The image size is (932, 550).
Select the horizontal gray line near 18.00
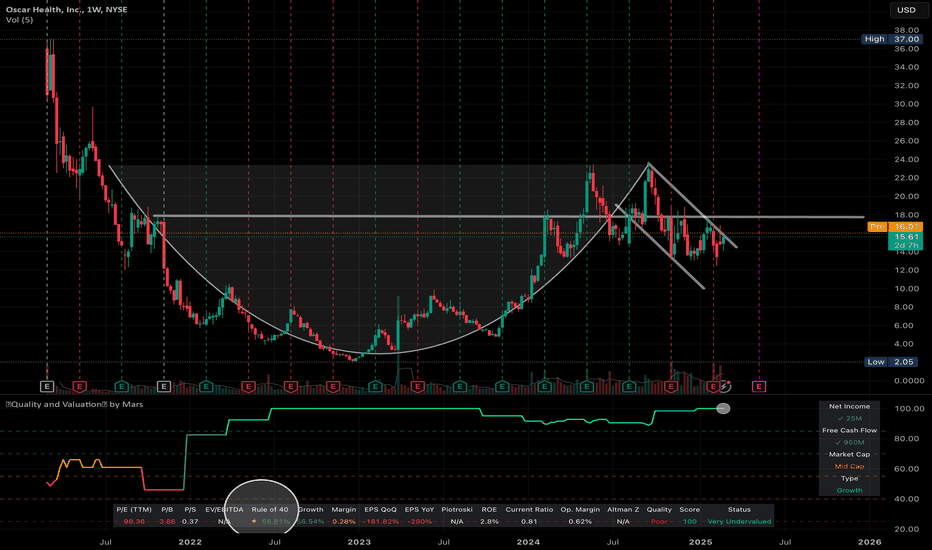tap(508, 216)
